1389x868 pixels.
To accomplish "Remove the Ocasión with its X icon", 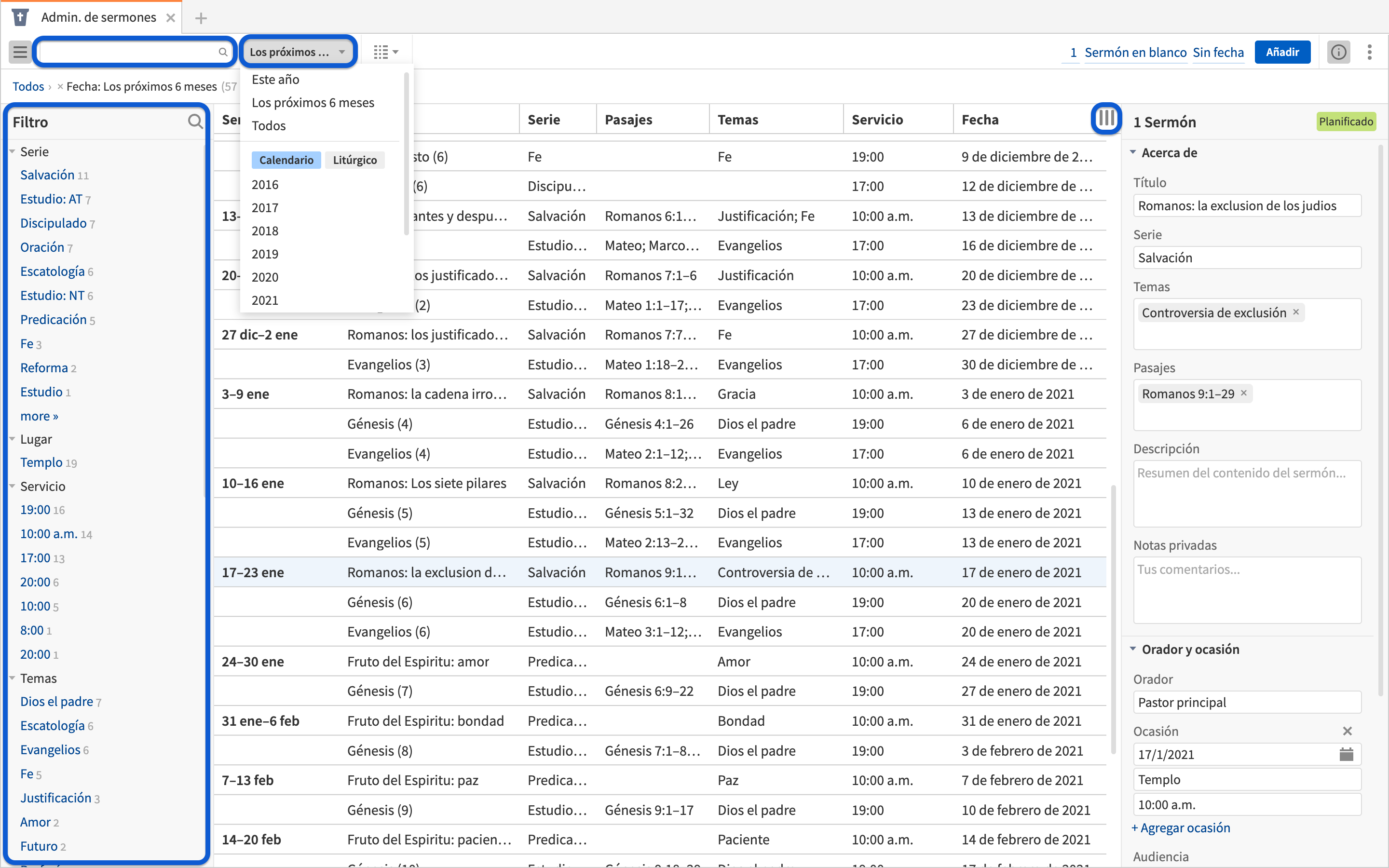I will 1347,731.
